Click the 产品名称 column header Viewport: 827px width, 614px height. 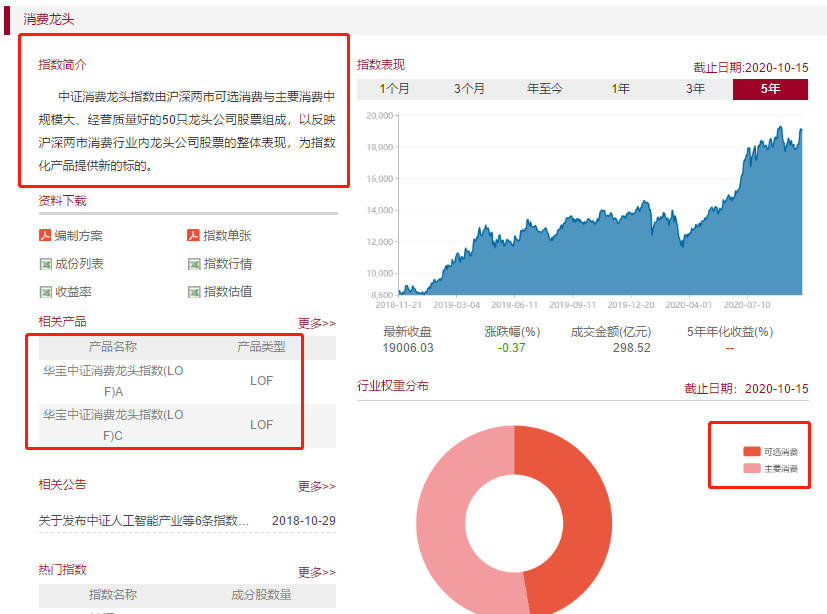click(113, 347)
